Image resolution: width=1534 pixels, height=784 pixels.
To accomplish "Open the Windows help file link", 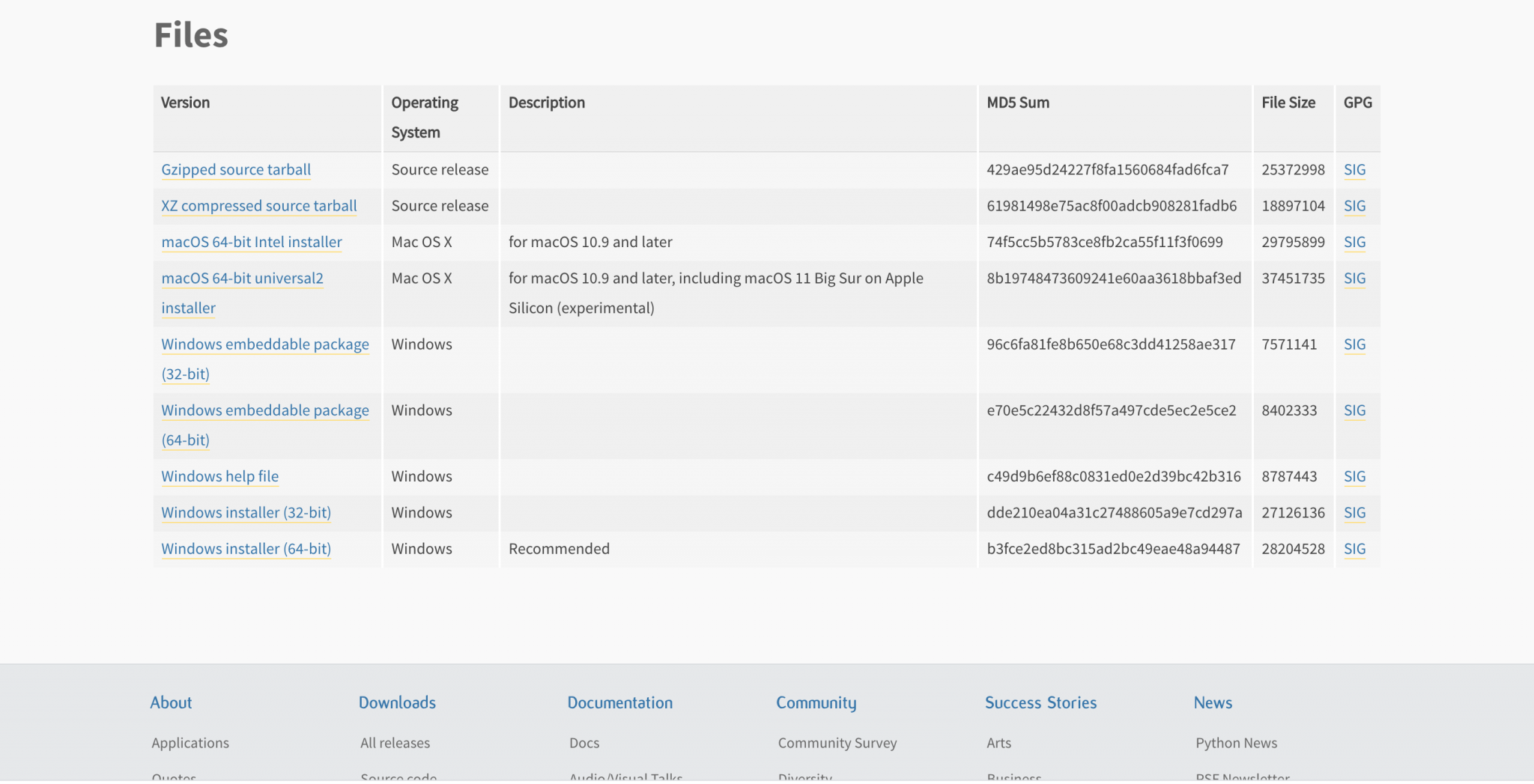I will coord(219,476).
